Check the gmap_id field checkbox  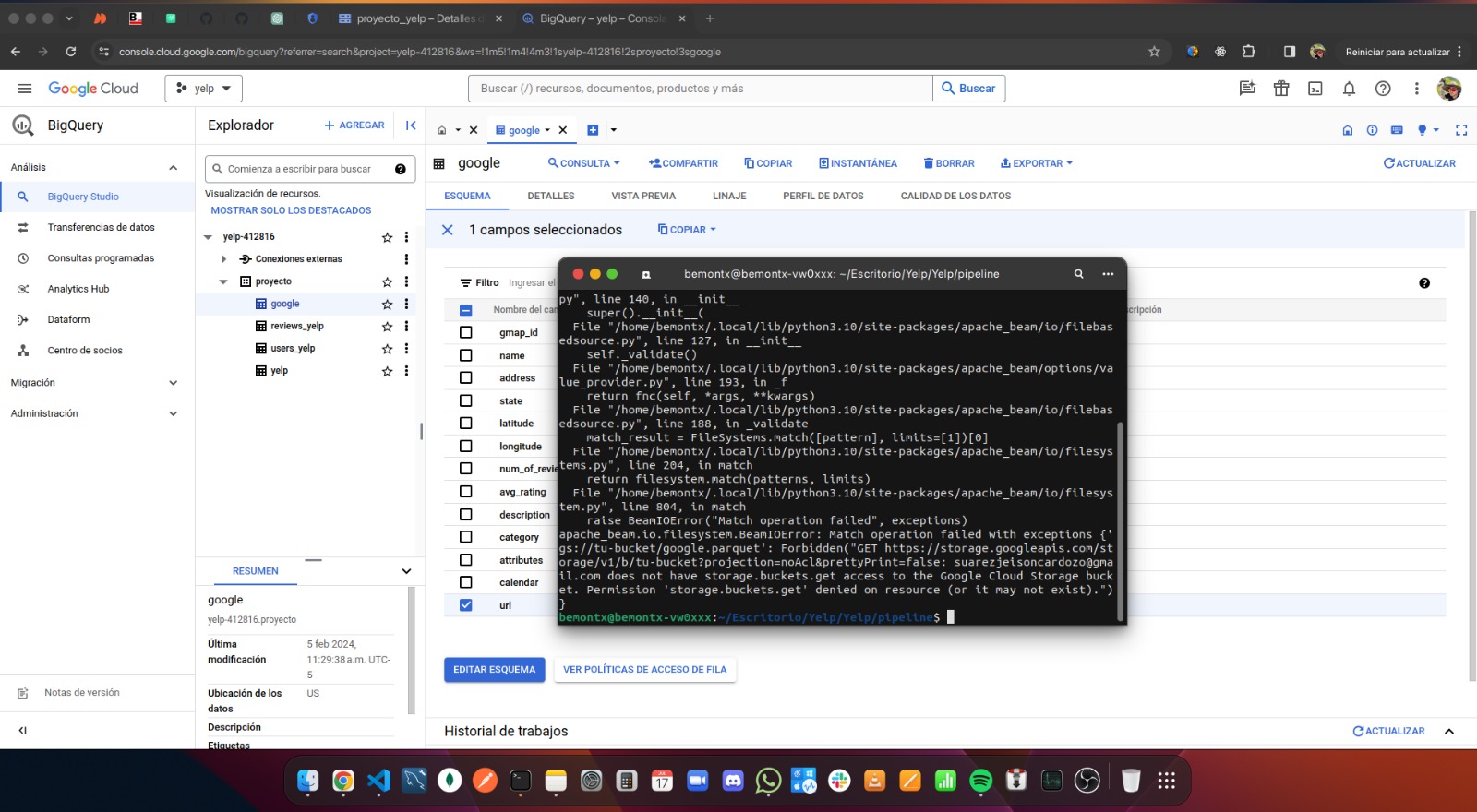[465, 332]
